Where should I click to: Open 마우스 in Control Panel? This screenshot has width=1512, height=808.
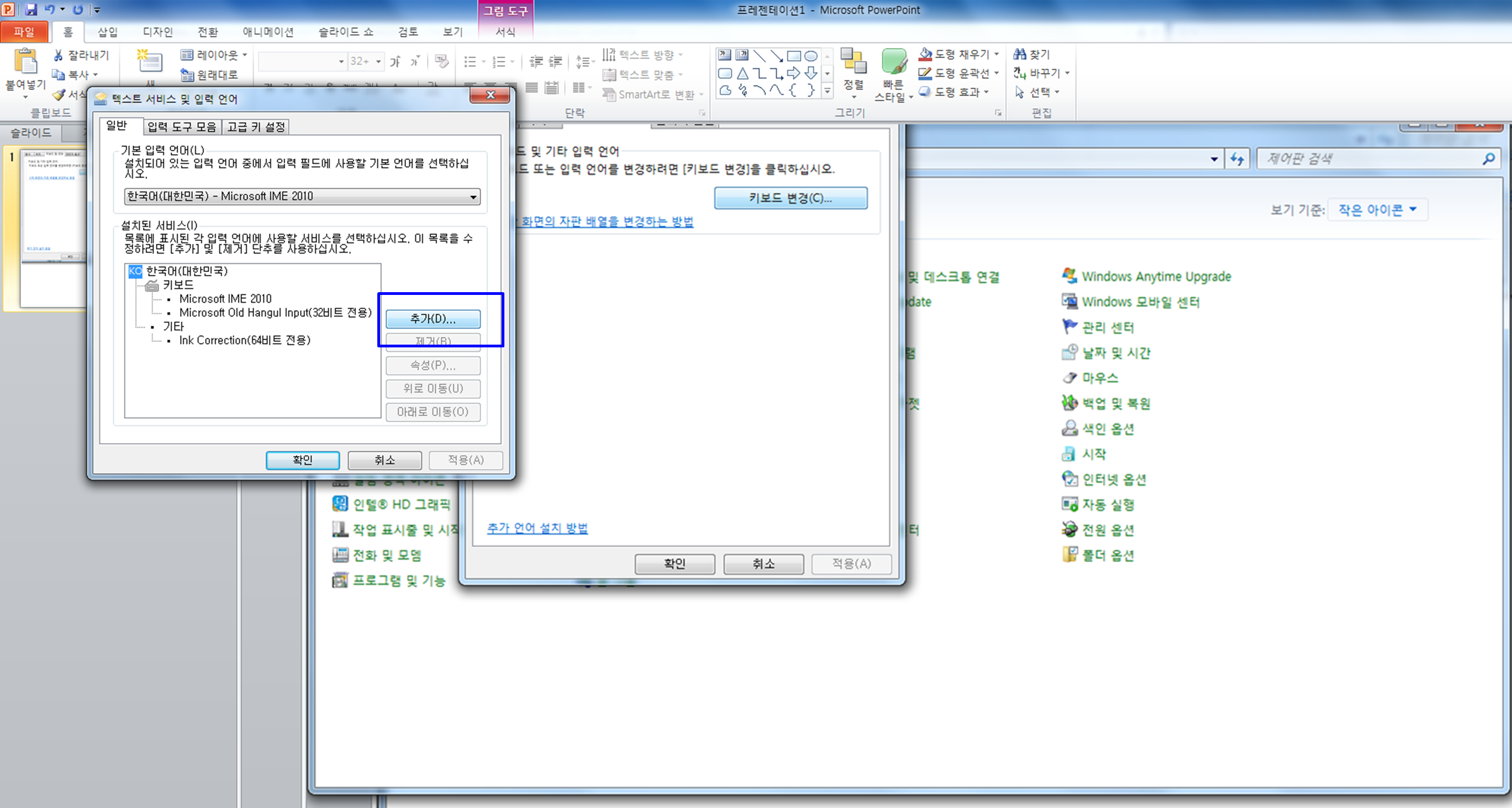[x=1099, y=378]
